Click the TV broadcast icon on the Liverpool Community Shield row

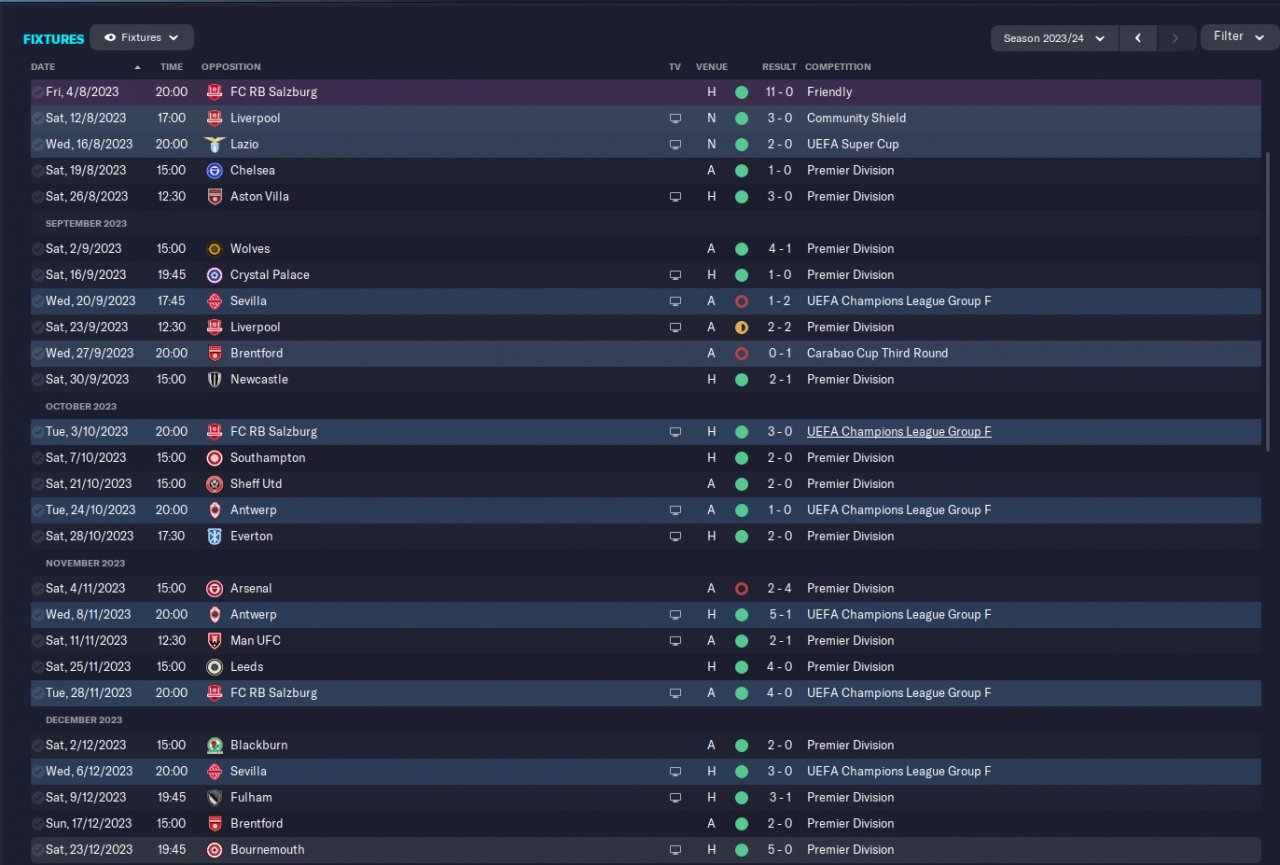click(x=675, y=118)
